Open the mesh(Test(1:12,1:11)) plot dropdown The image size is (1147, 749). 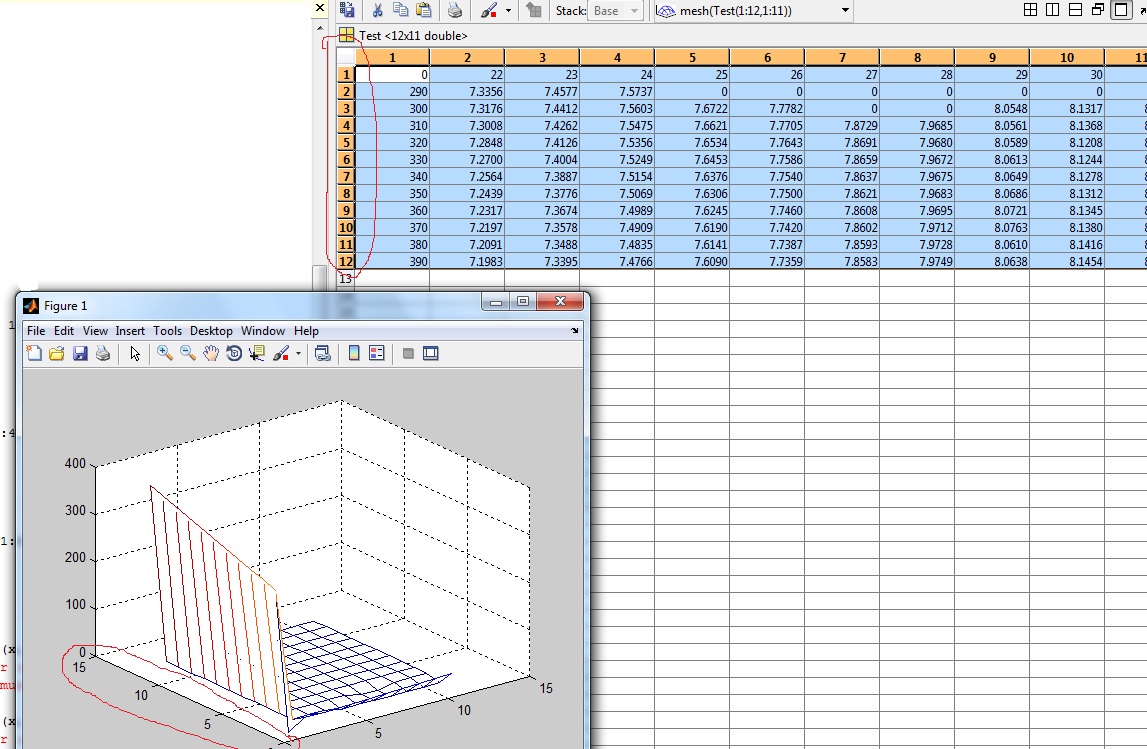[x=846, y=10]
